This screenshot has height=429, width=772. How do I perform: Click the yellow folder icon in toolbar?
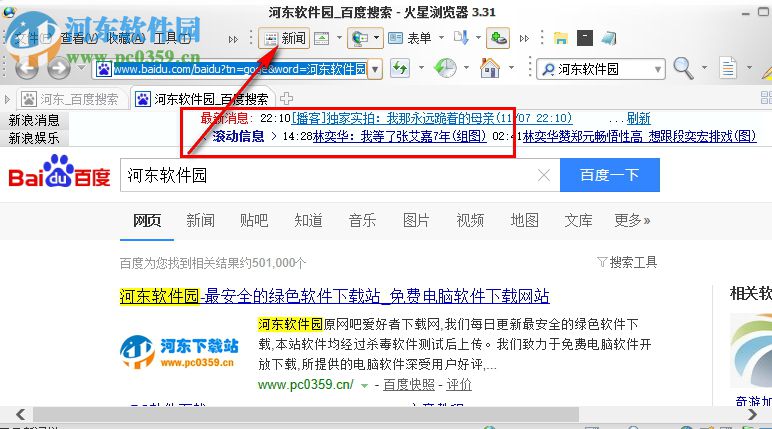coord(561,38)
